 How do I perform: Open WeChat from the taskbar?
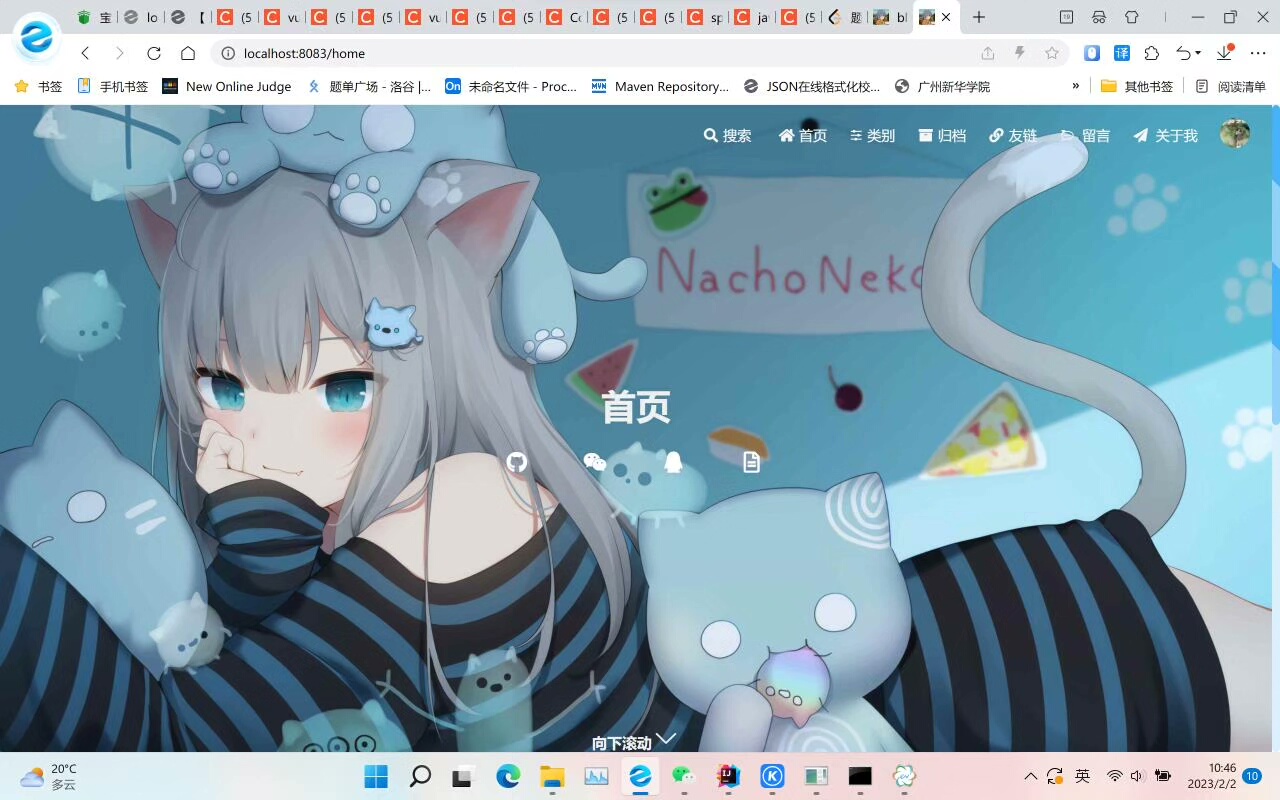(x=684, y=776)
